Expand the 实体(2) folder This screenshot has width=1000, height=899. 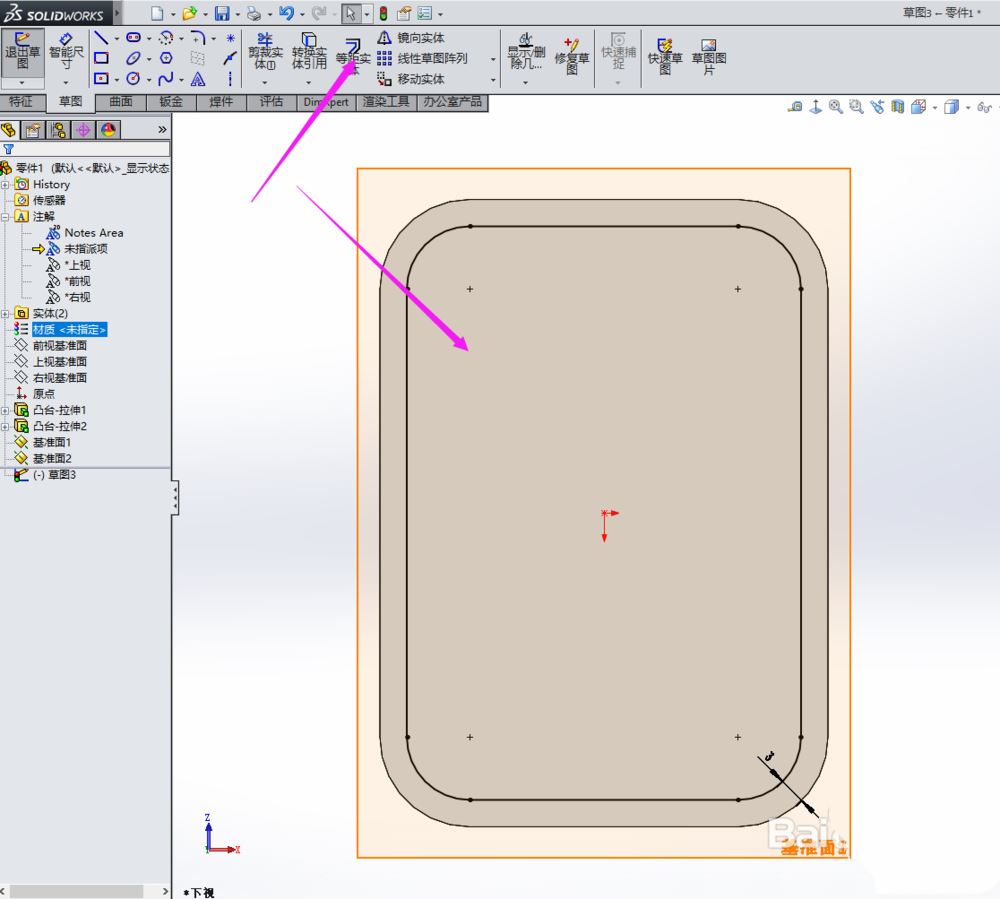5,314
